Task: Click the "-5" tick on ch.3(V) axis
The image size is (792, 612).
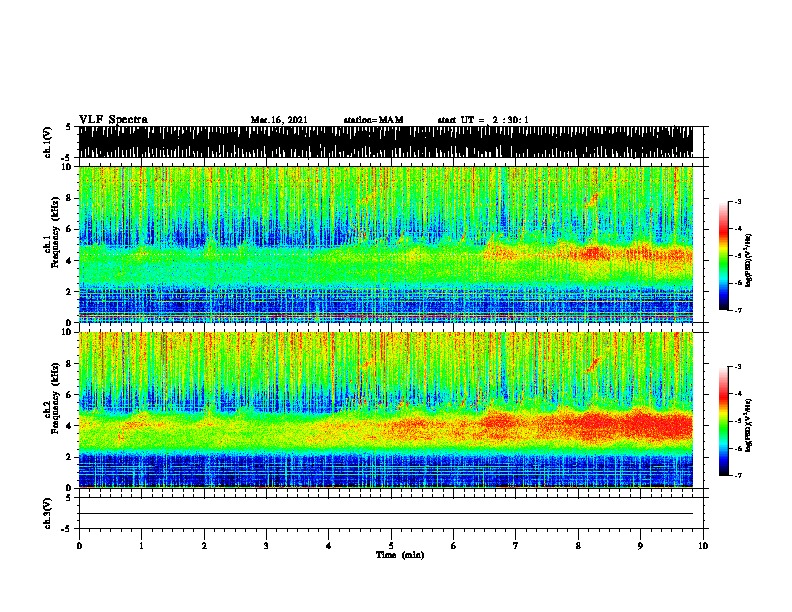Action: pyautogui.click(x=68, y=528)
